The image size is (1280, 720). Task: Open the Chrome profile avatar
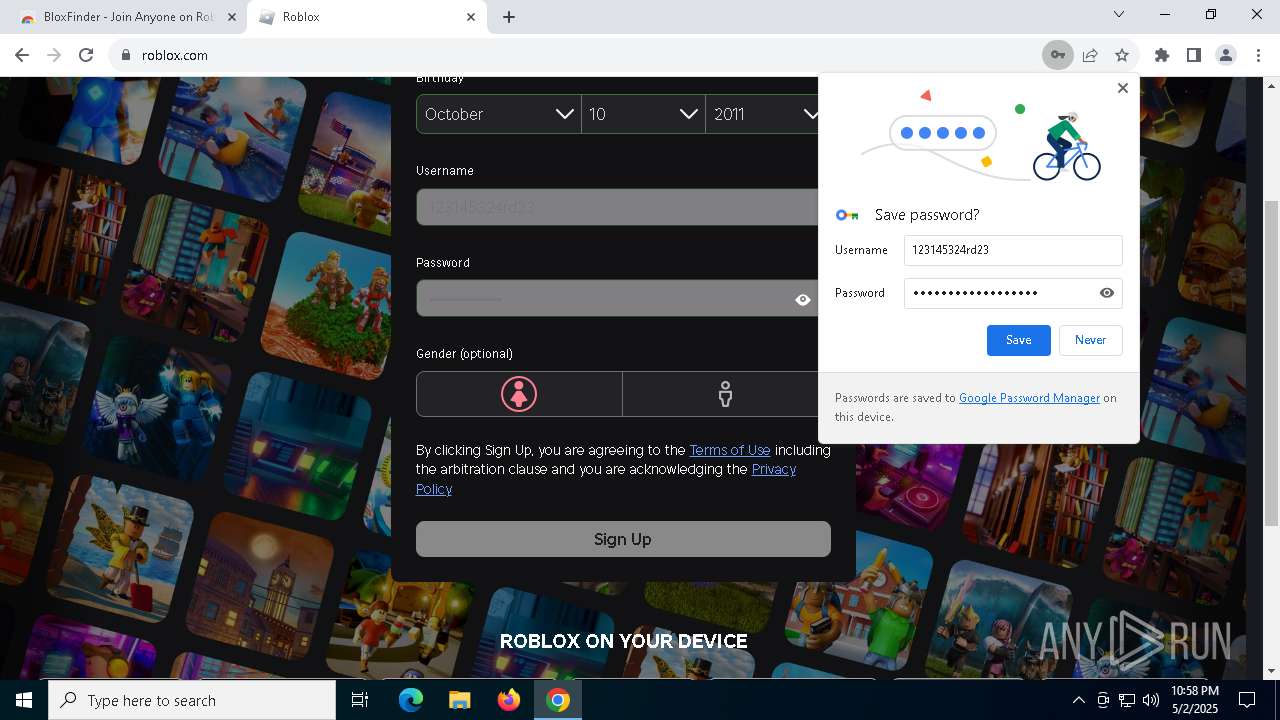click(1226, 55)
